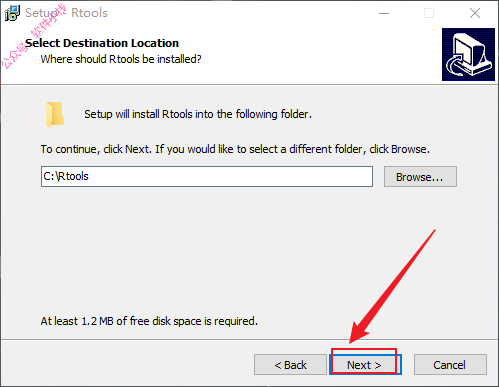Go to previous step with < Back
499x387 pixels.
(x=290, y=365)
